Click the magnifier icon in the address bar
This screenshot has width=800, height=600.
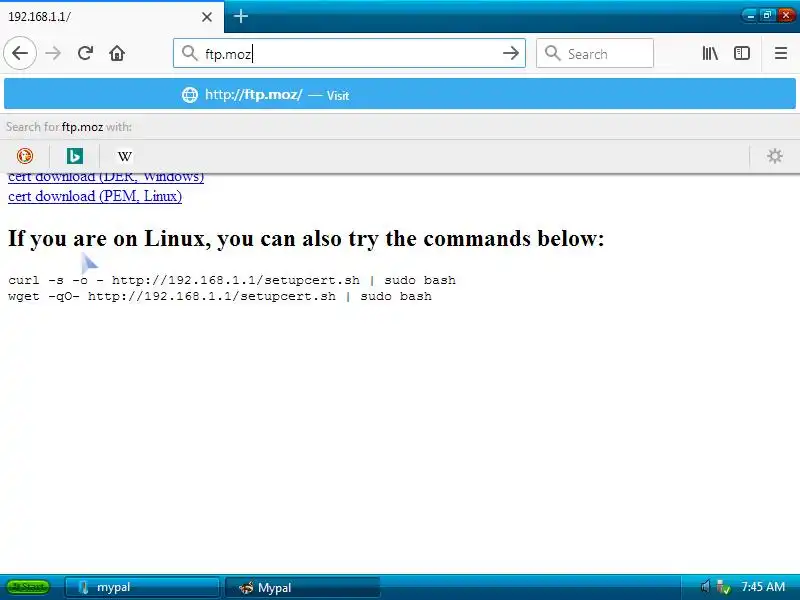pyautogui.click(x=190, y=53)
